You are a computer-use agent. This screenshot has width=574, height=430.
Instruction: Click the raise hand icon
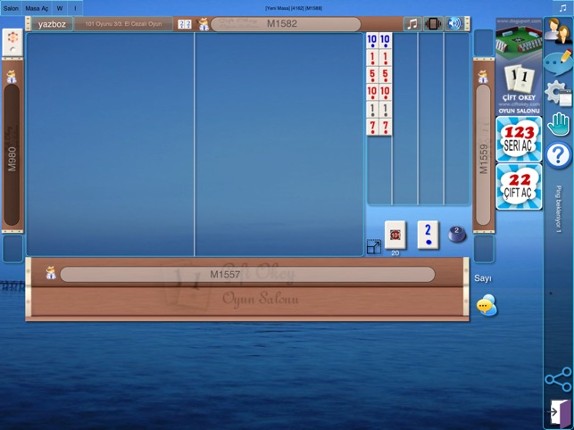pos(558,124)
